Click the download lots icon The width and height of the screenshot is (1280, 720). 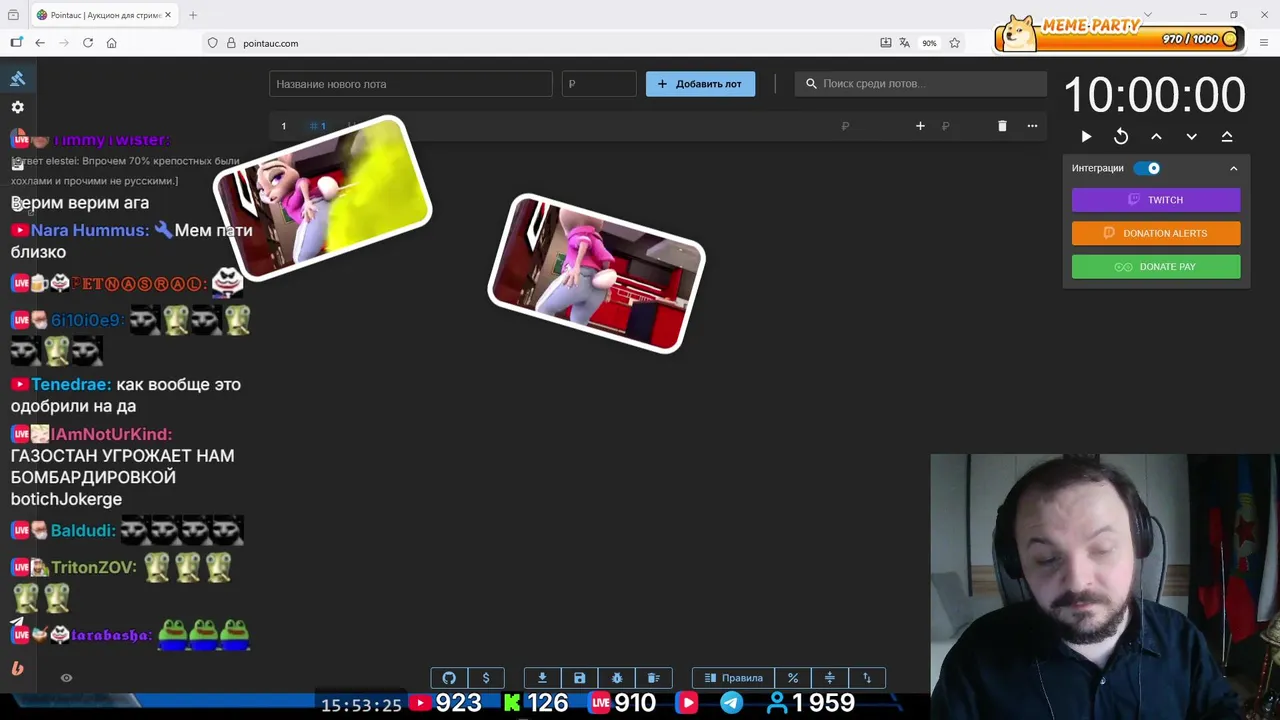(542, 678)
